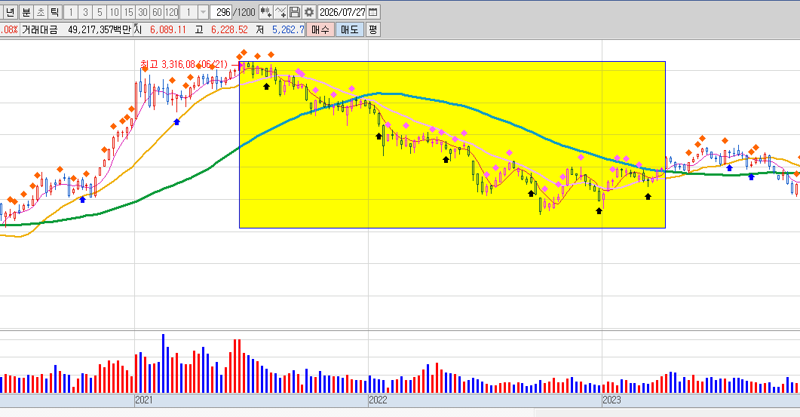Select the 5 interval button
Viewport: 800px width, 417px height.
[x=99, y=12]
